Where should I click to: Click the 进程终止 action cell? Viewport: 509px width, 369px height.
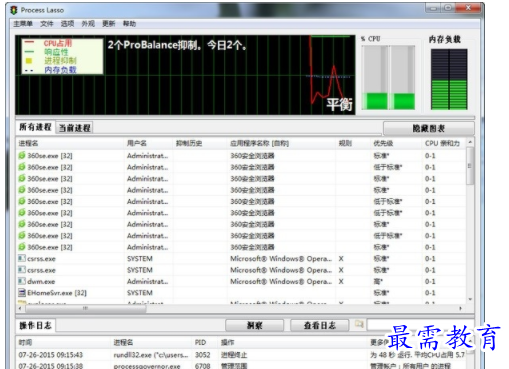tap(234, 355)
